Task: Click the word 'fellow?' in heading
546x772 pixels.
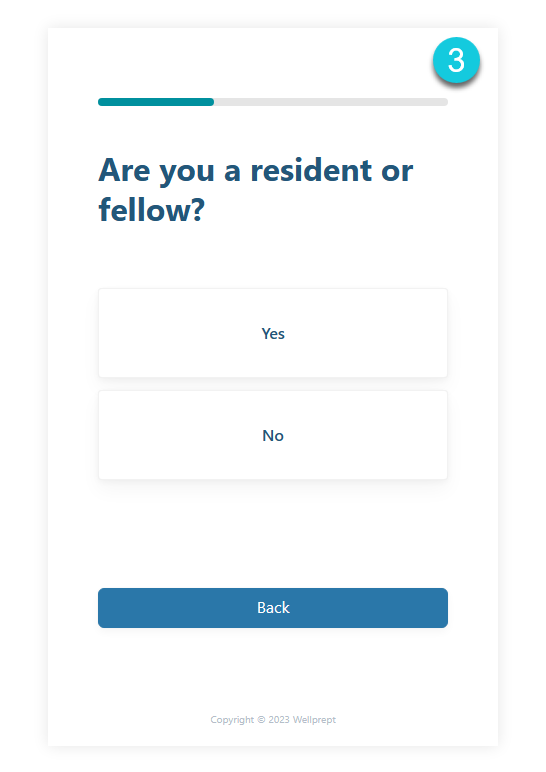Action: click(152, 210)
